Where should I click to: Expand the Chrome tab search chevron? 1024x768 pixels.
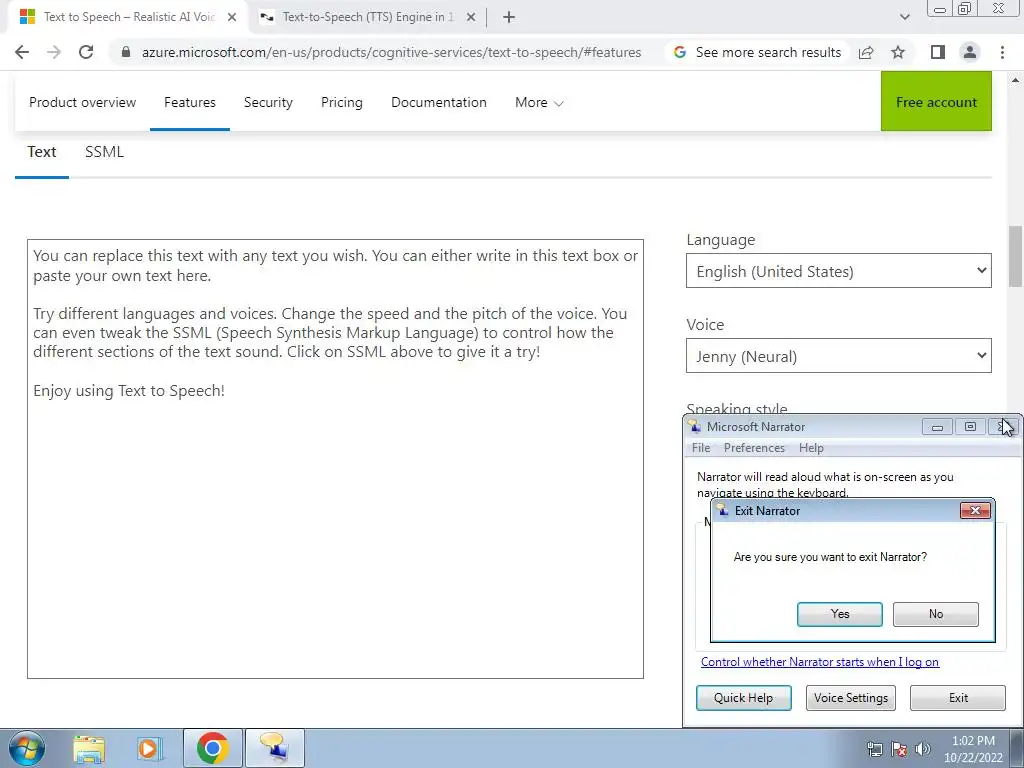[904, 17]
